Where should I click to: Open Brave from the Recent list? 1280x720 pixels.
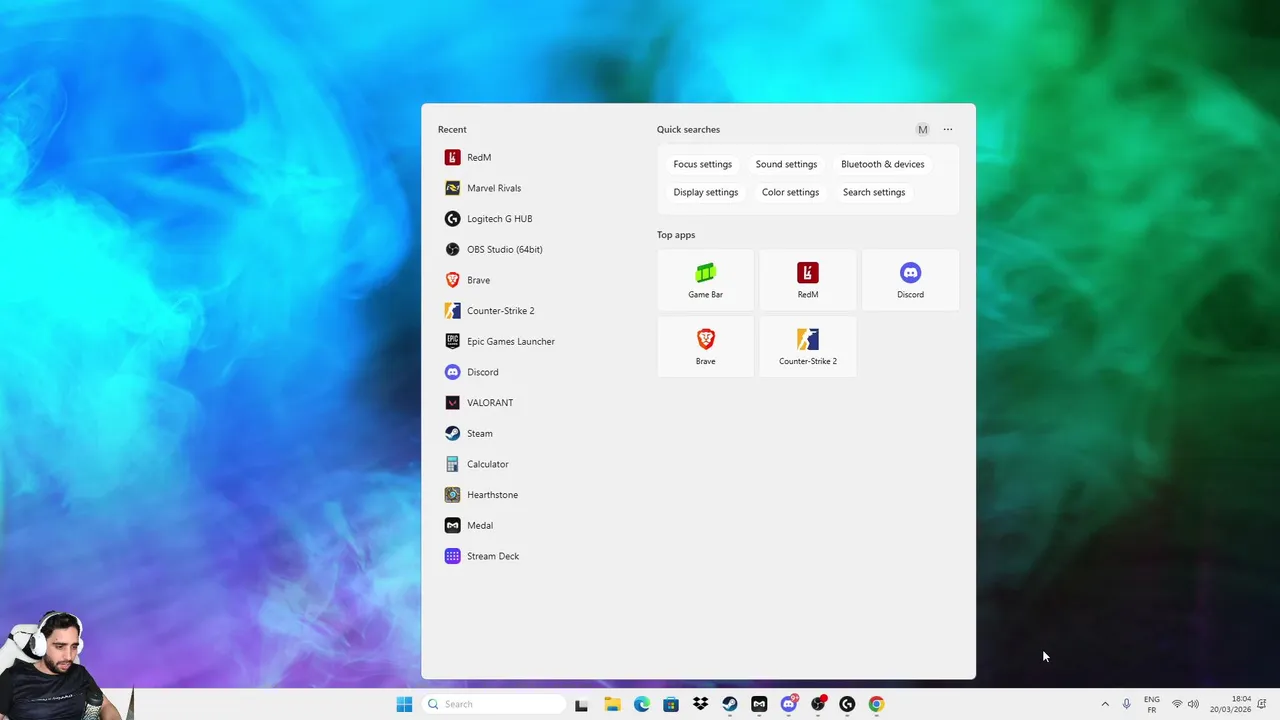click(540, 280)
